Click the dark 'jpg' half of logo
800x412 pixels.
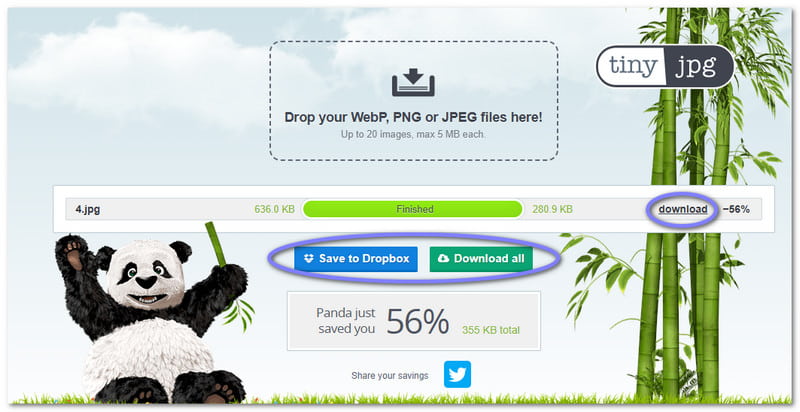[x=699, y=66]
